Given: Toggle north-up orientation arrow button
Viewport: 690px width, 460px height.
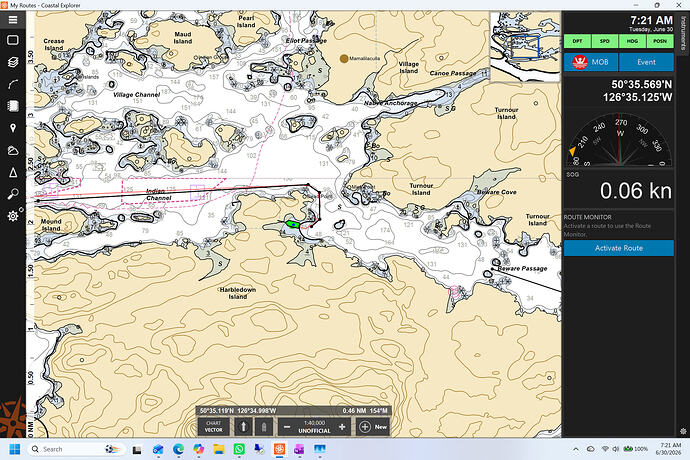Looking at the screenshot, I should pos(243,427).
